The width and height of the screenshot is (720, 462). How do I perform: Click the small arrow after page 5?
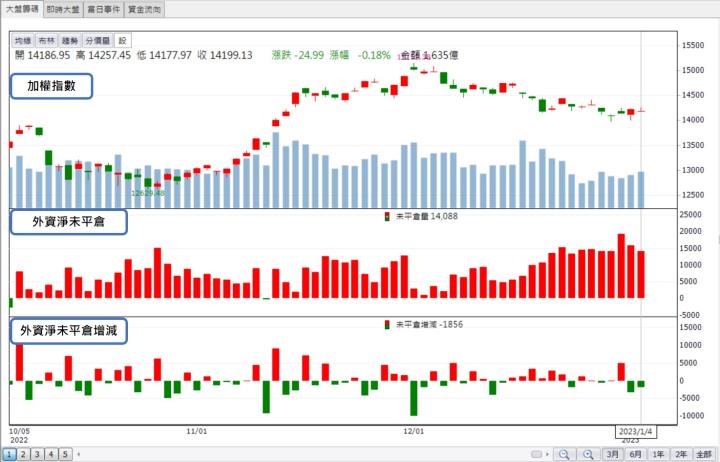pyautogui.click(x=79, y=454)
